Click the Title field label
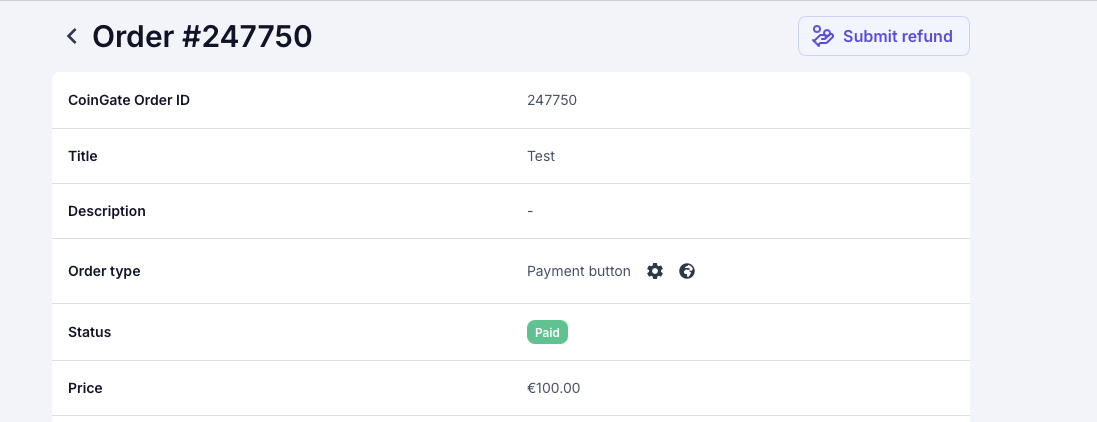1097x422 pixels. 83,156
